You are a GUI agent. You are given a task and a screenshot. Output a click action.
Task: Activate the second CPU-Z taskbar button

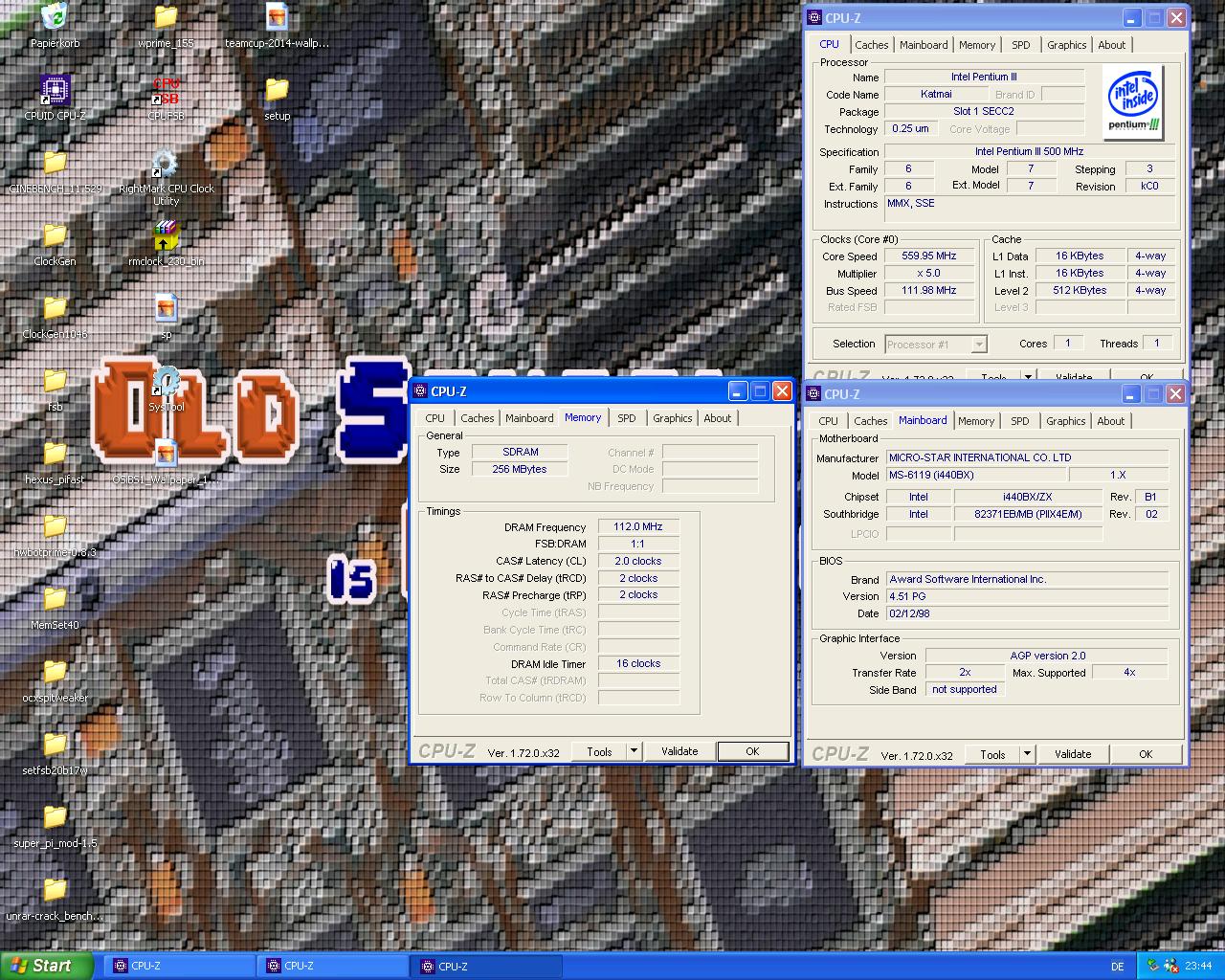point(331,967)
